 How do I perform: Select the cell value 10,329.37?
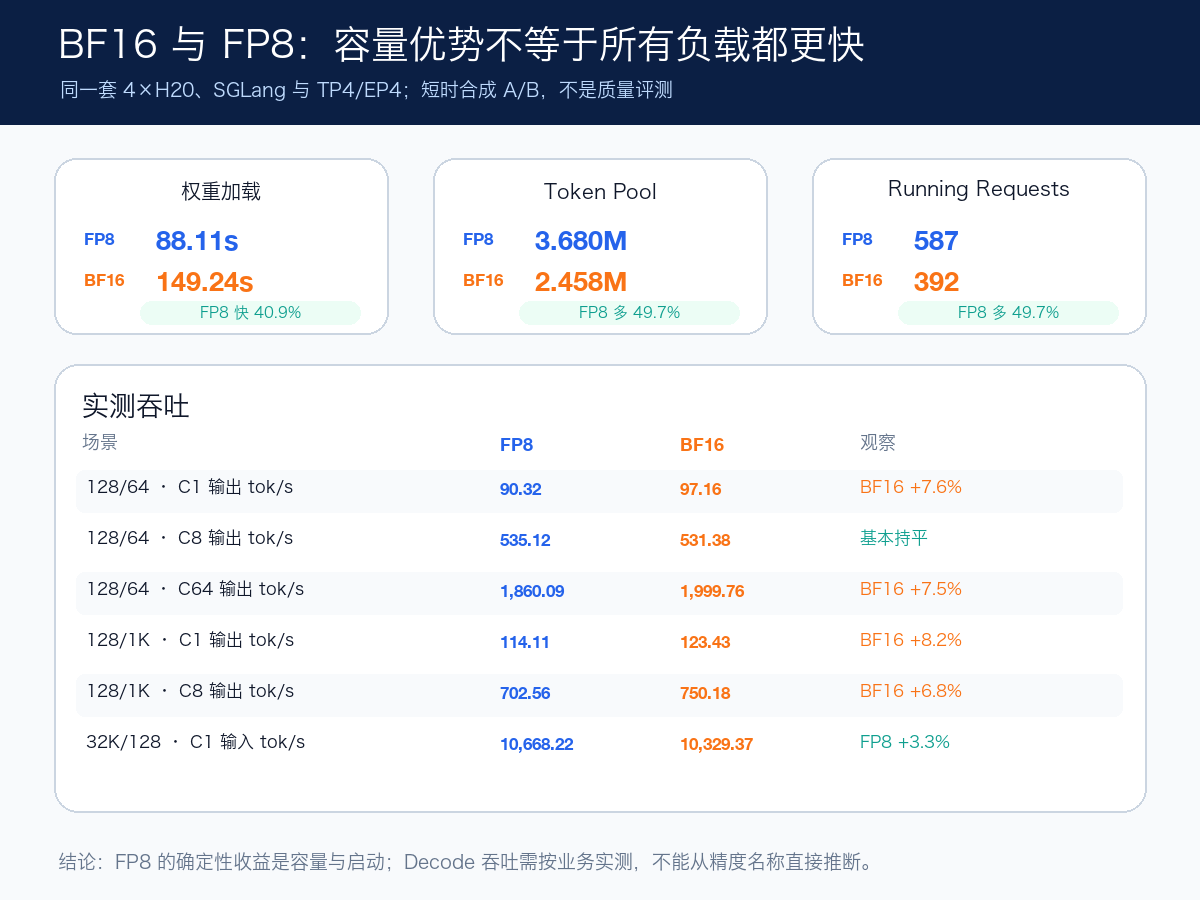click(x=716, y=744)
